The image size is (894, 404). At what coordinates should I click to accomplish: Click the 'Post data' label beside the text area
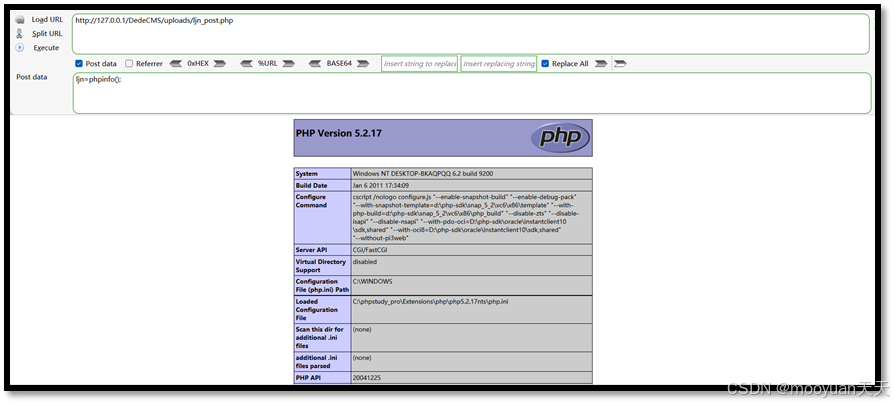[x=32, y=77]
